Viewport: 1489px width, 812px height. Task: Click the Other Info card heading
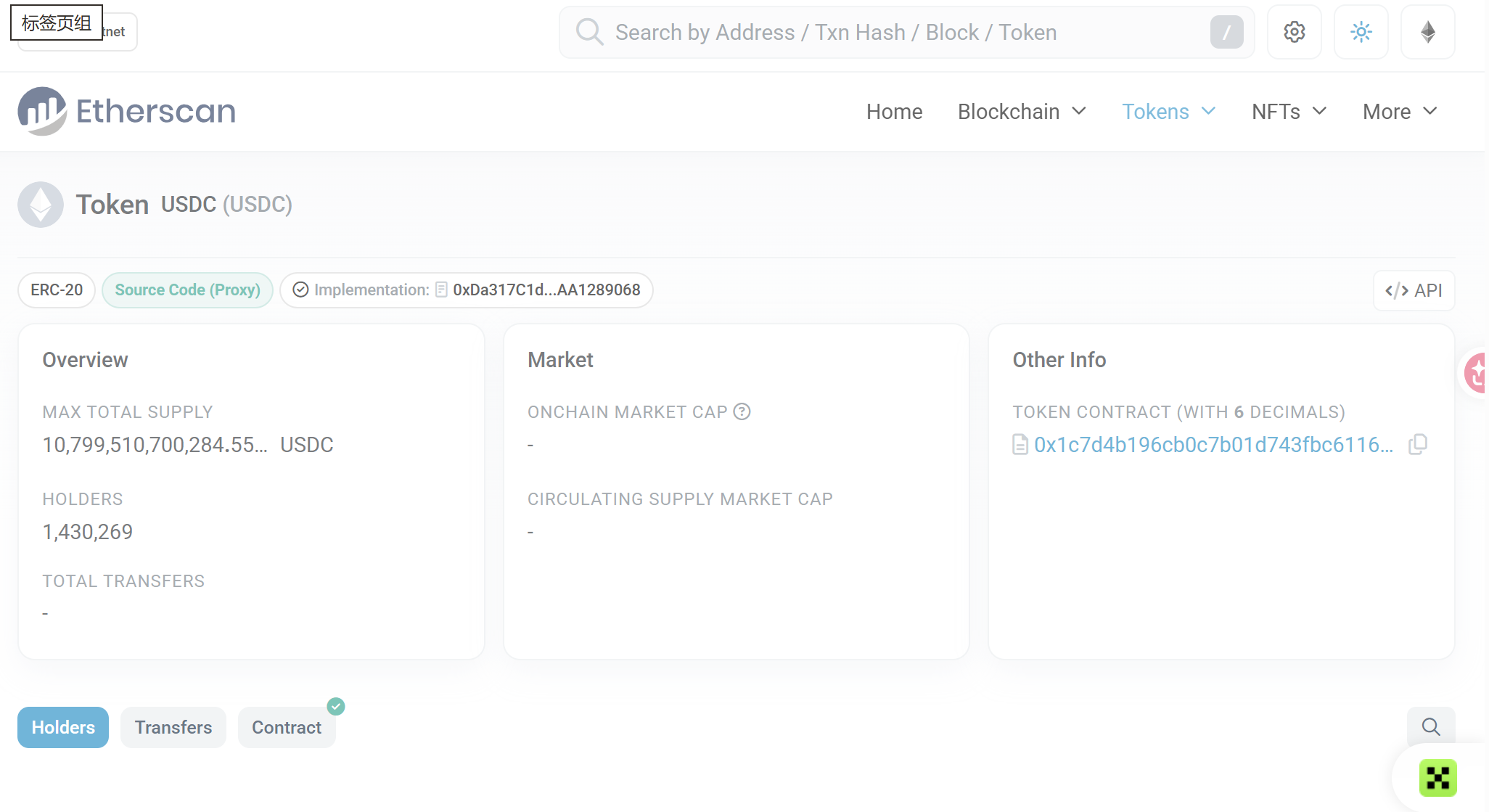point(1059,360)
